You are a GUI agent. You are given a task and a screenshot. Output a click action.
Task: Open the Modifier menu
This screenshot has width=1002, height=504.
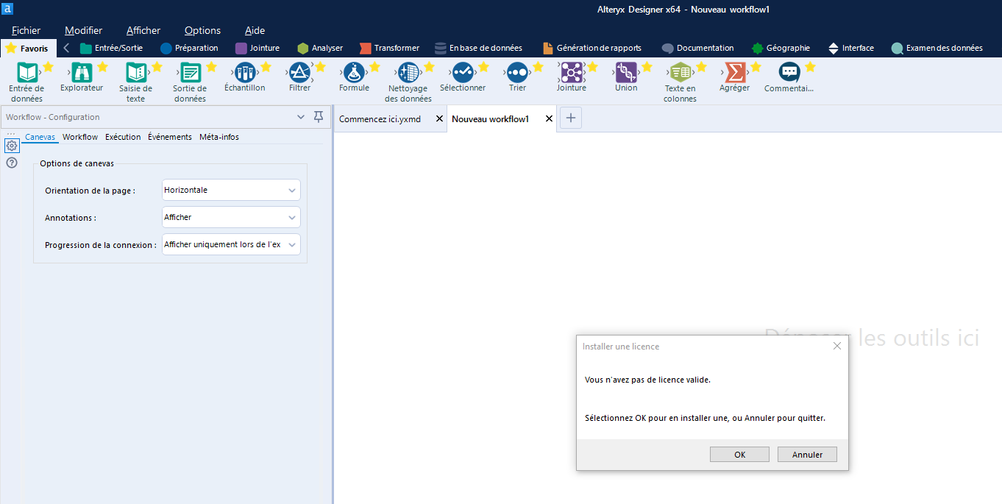[x=83, y=31]
